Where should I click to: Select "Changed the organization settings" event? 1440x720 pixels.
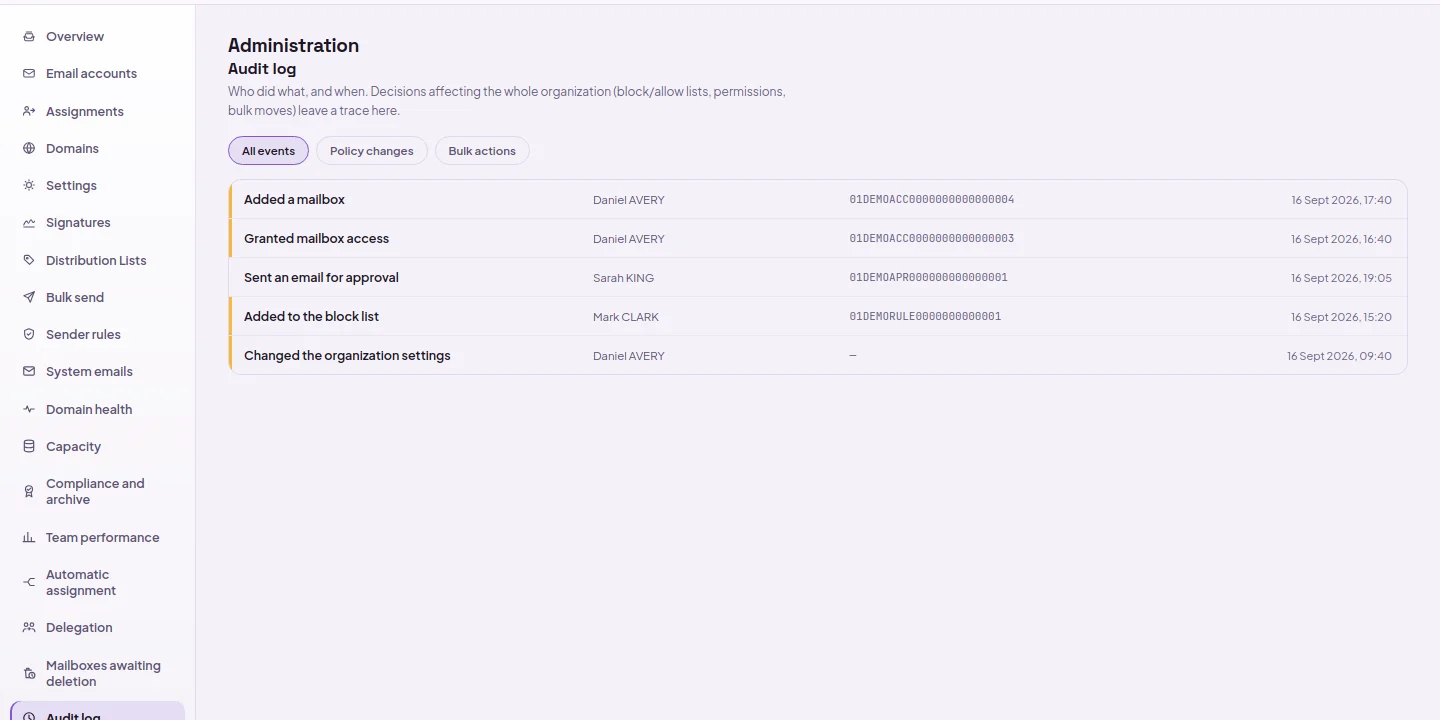point(818,356)
